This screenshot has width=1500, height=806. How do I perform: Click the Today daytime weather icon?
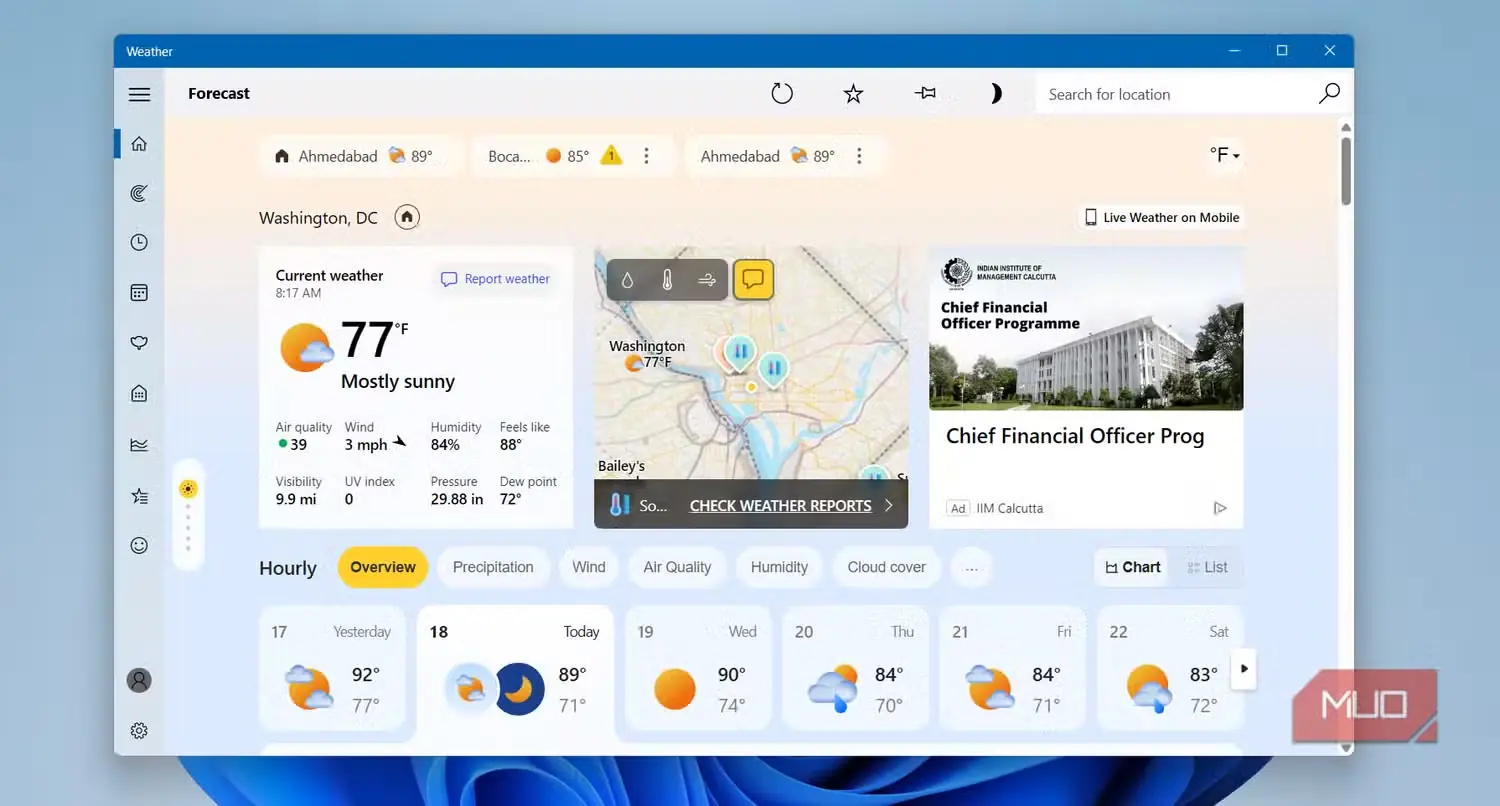point(469,688)
